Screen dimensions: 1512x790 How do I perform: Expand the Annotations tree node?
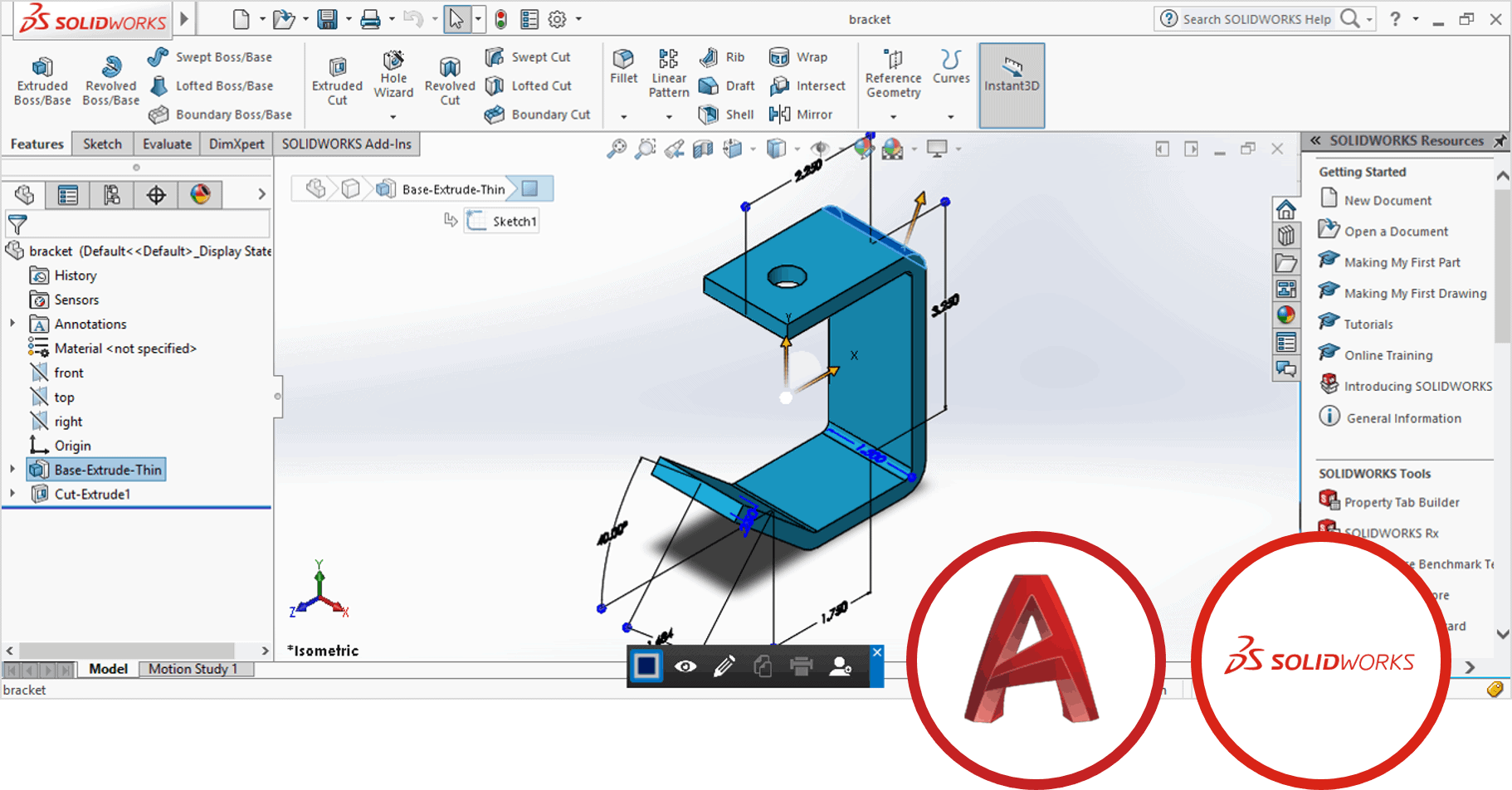point(12,324)
